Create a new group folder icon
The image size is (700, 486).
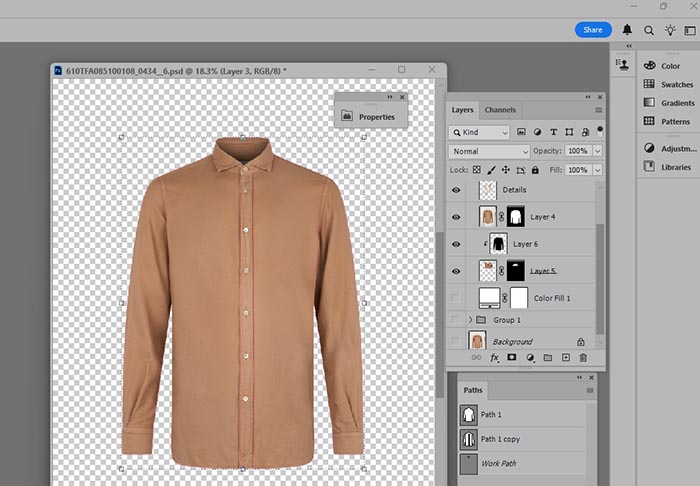click(548, 357)
